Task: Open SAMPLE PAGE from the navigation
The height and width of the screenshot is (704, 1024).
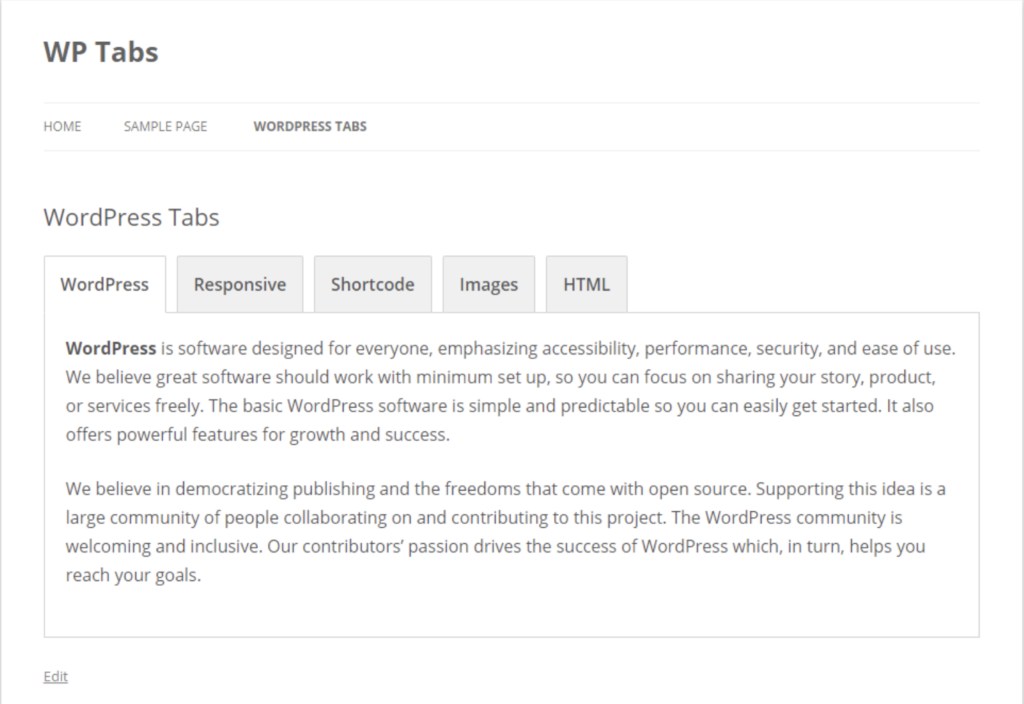Action: (165, 126)
